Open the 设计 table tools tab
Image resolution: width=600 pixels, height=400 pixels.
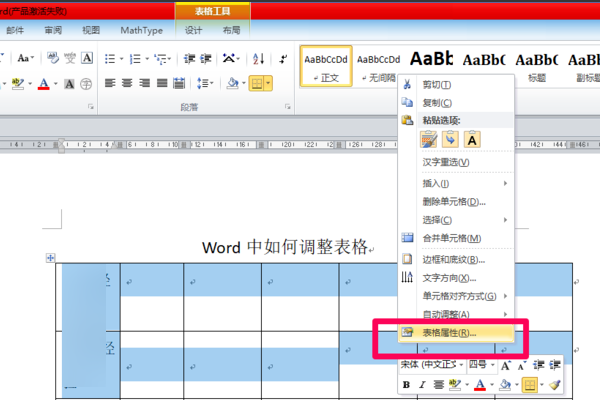point(194,30)
